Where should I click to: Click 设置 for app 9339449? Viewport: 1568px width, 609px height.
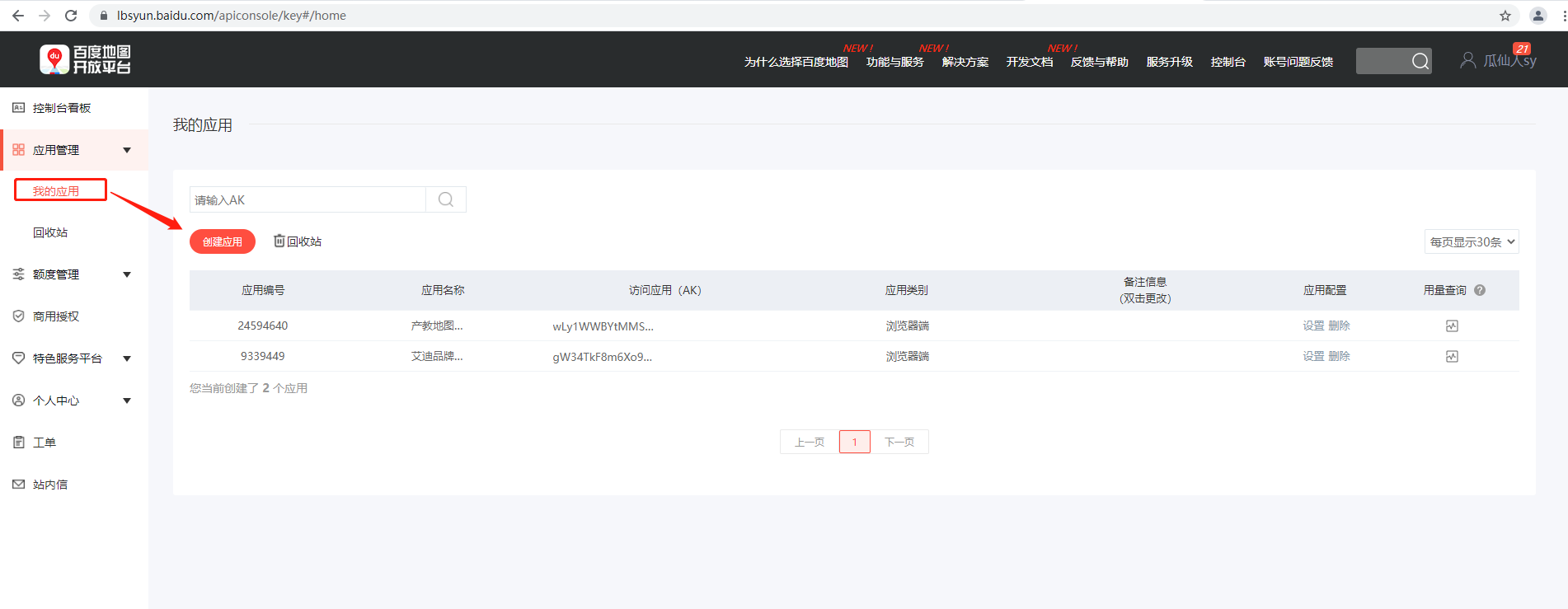tap(1313, 356)
